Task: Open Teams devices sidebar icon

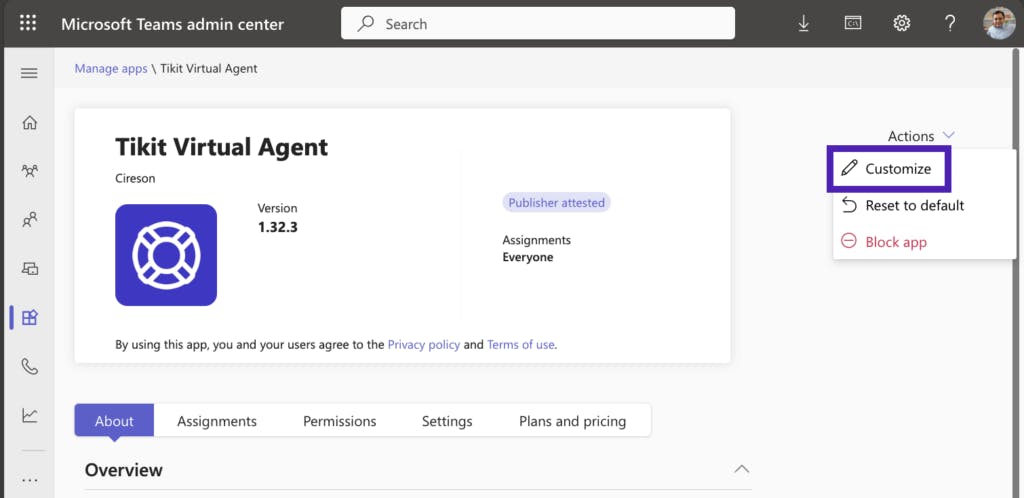Action: pos(29,268)
